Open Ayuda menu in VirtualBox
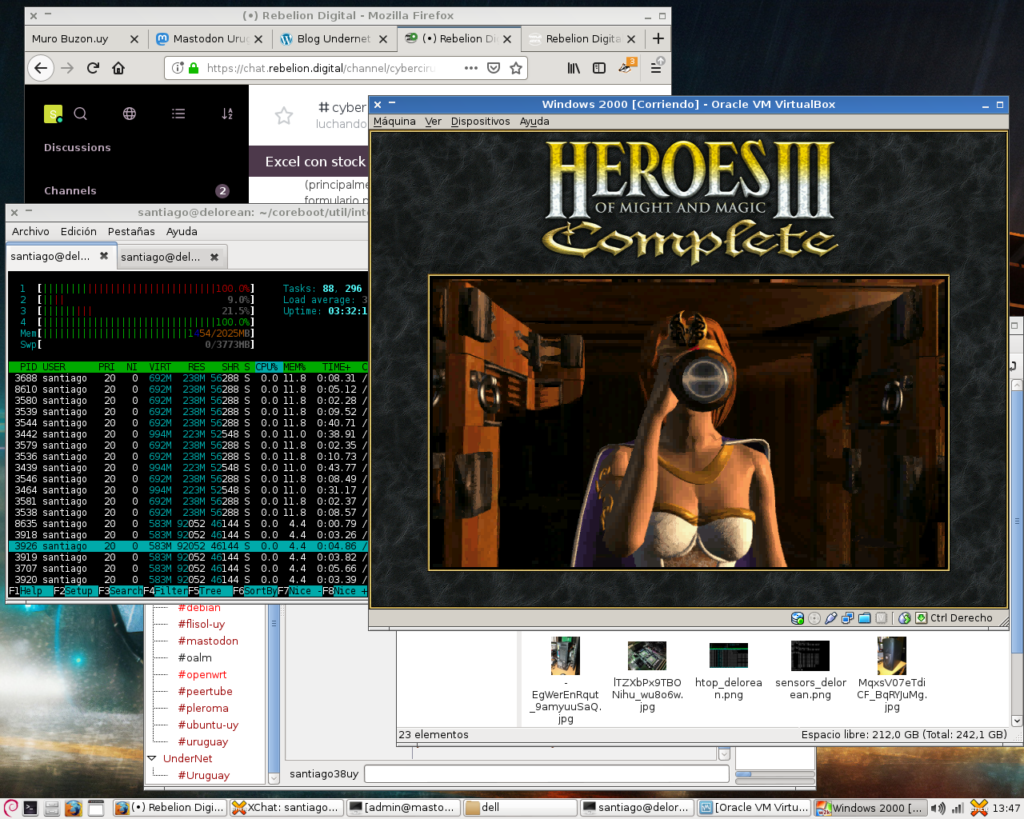Viewport: 1024px width, 819px height. click(534, 121)
